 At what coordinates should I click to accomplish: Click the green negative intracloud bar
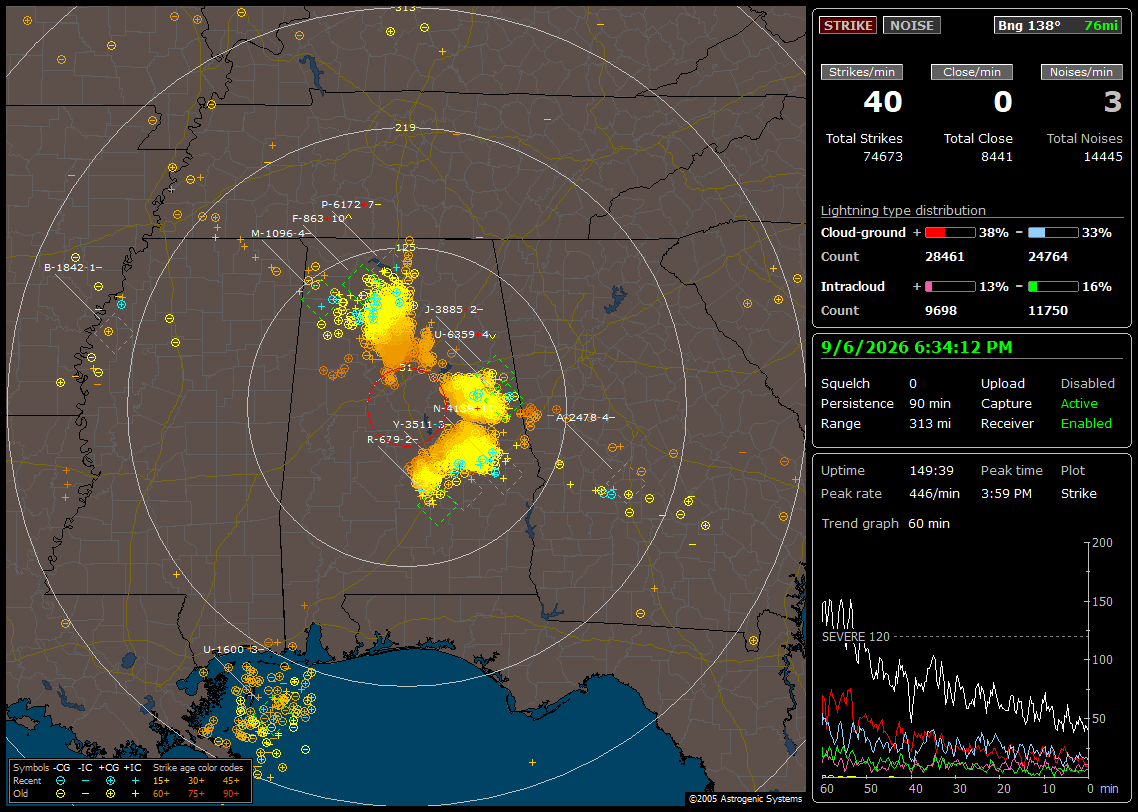click(x=1053, y=287)
